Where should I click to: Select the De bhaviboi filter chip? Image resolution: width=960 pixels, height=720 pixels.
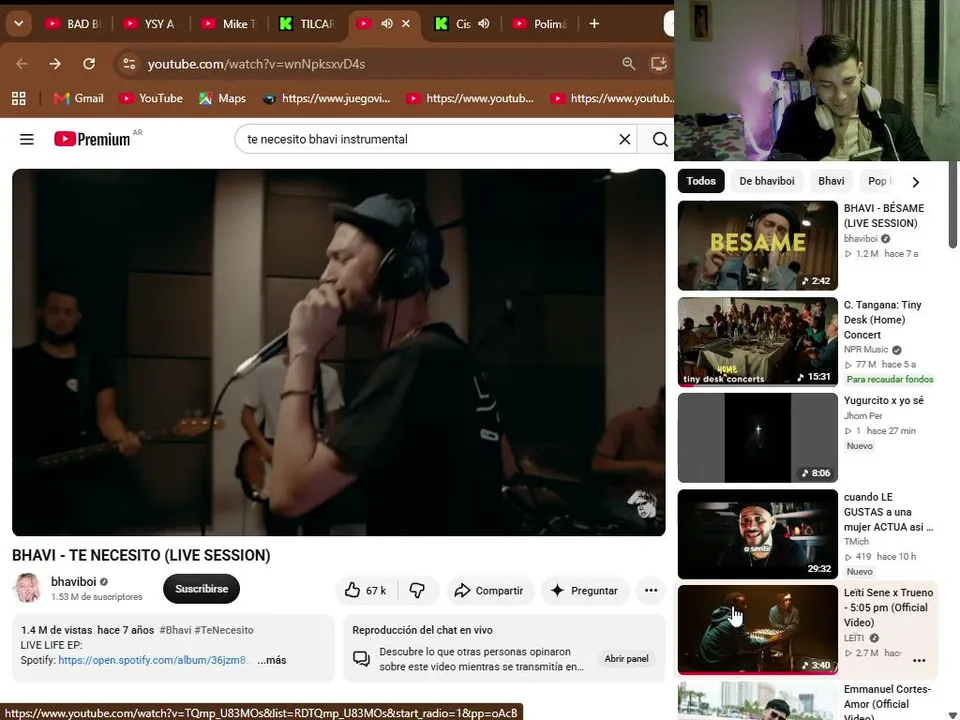[767, 181]
